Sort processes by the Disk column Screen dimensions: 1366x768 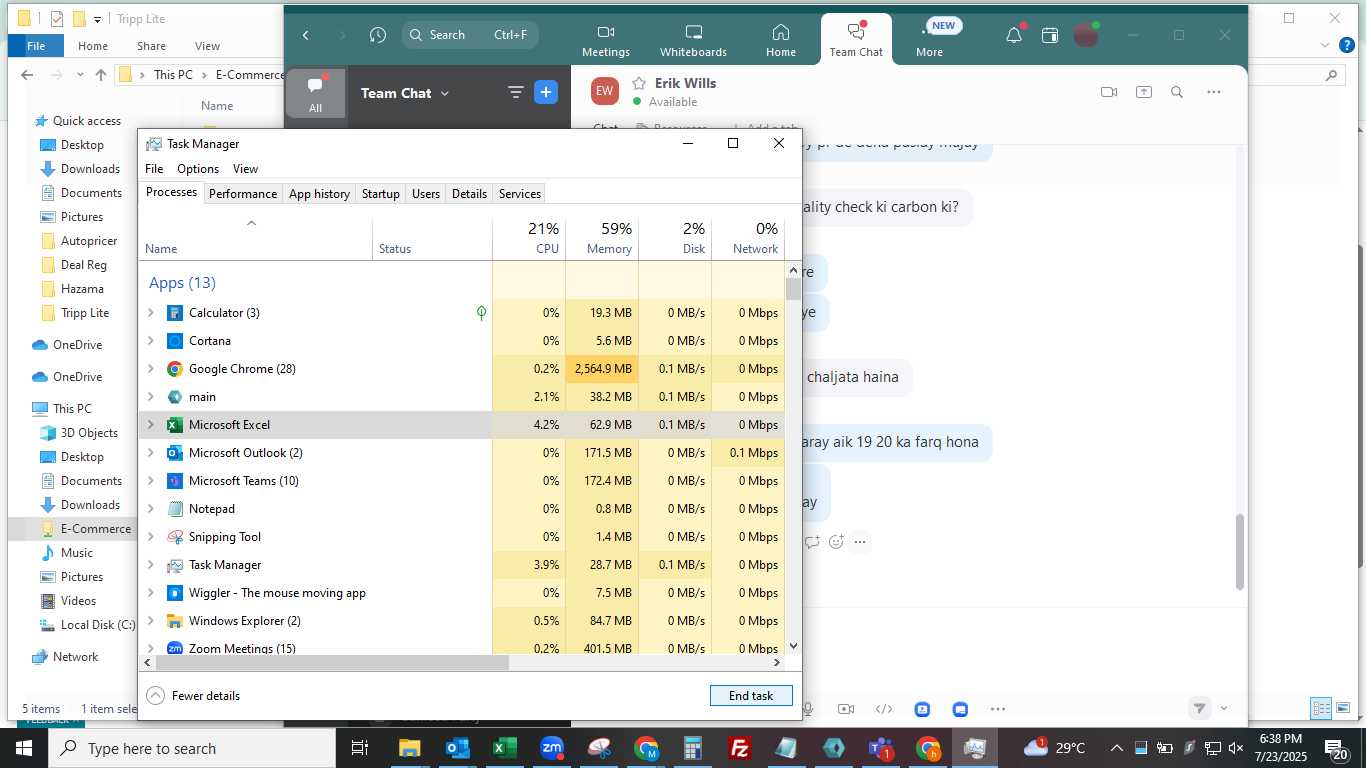[x=675, y=238]
